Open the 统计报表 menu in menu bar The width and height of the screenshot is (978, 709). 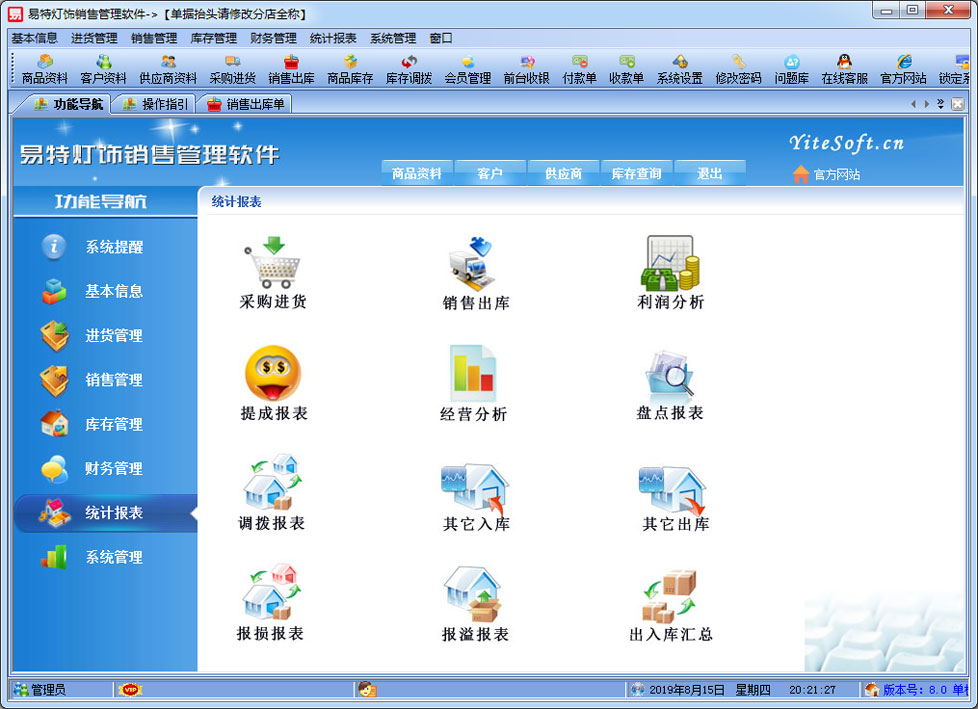(333, 38)
